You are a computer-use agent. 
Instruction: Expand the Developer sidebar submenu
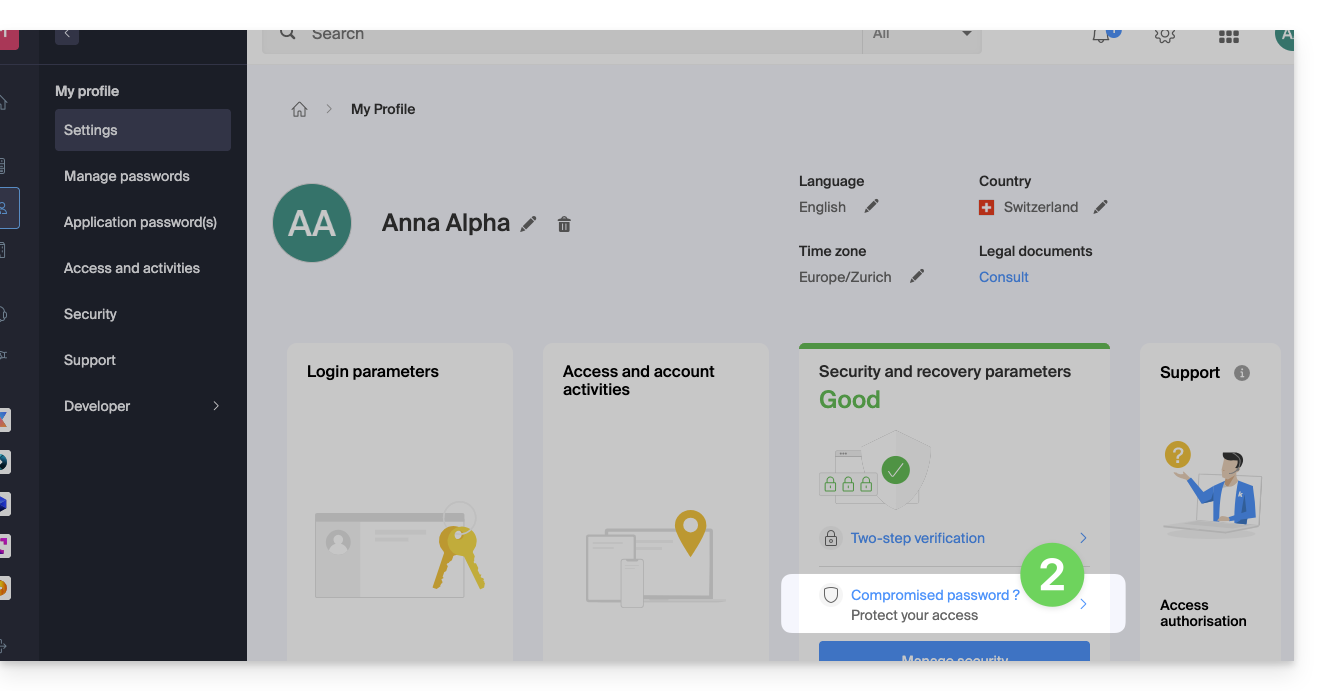(215, 406)
